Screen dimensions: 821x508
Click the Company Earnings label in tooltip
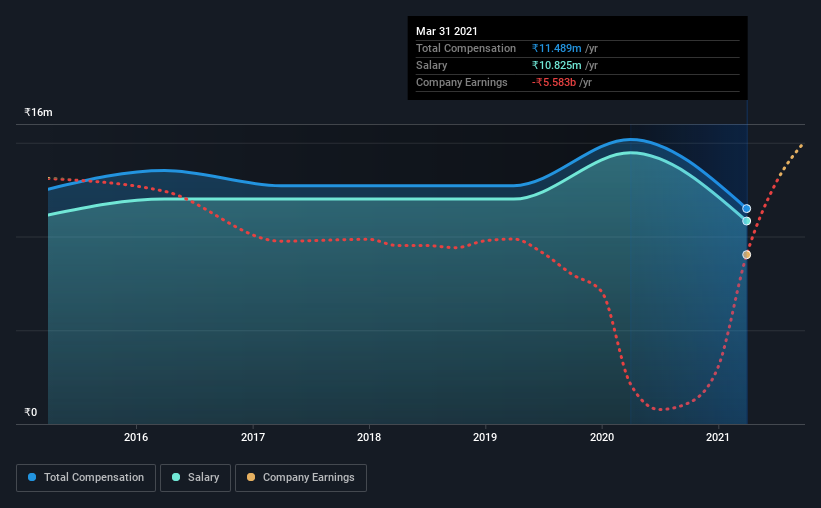point(462,82)
